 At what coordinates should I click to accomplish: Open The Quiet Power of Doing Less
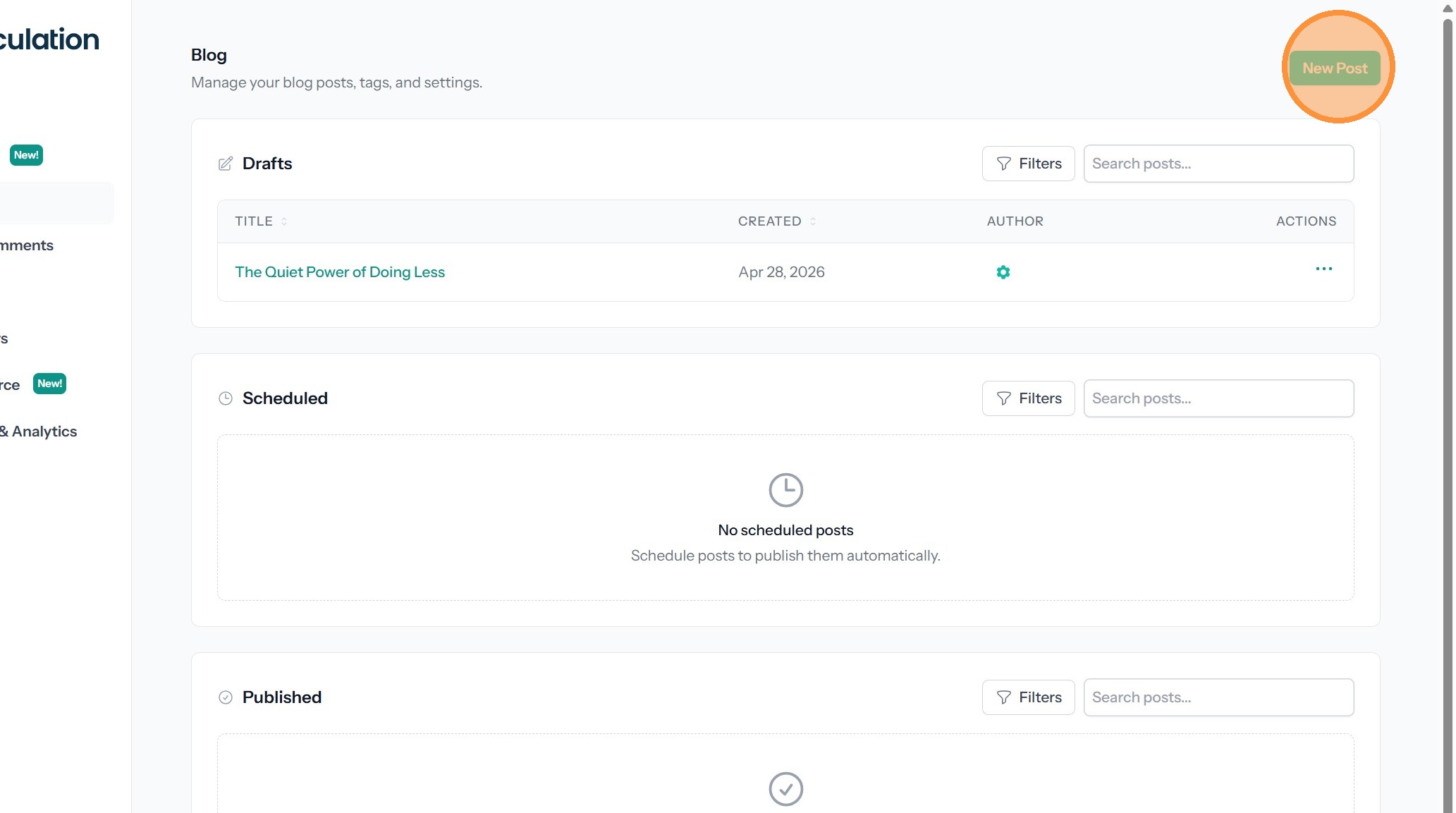pyautogui.click(x=340, y=272)
